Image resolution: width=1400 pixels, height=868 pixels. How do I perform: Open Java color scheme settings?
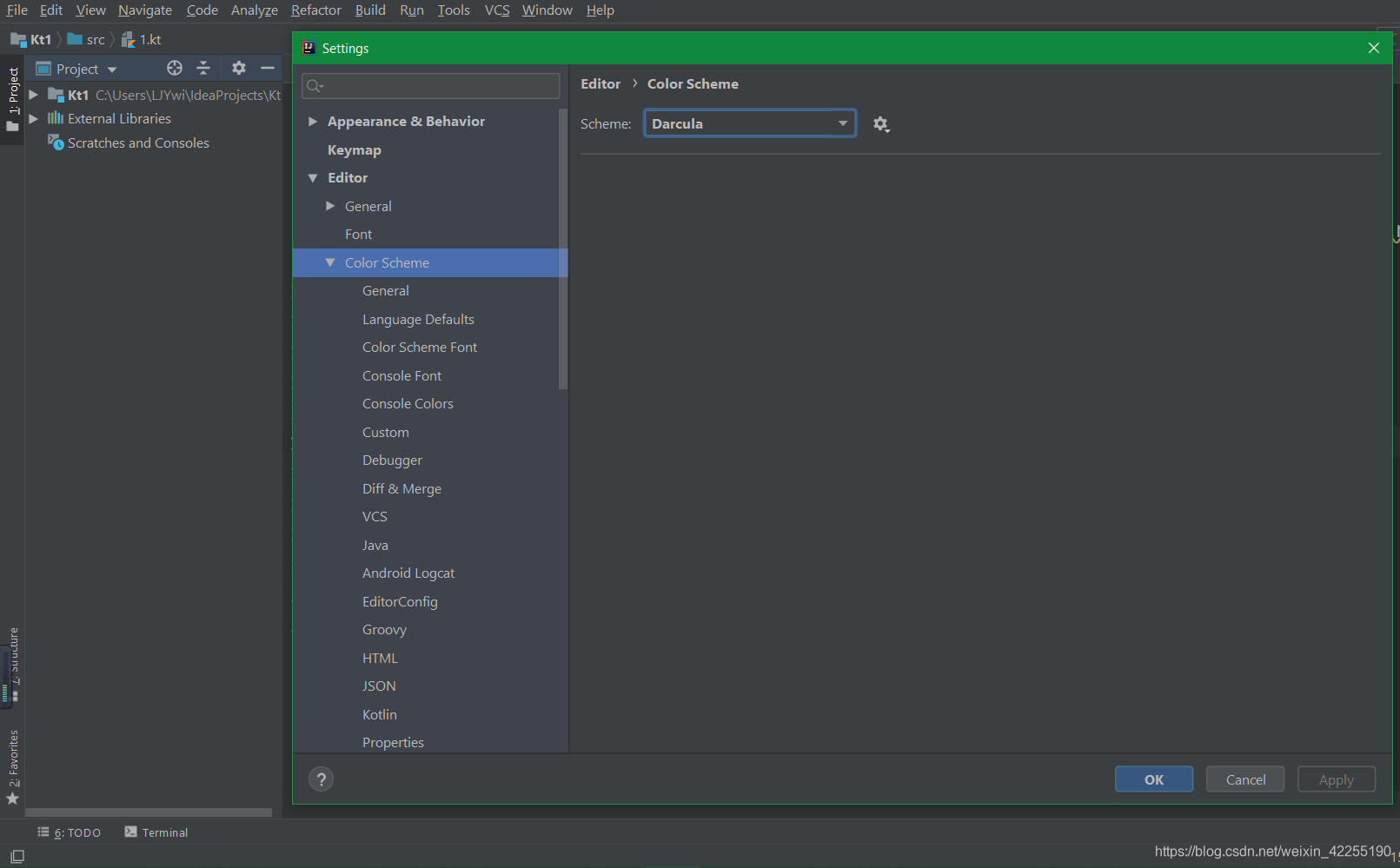pos(375,546)
